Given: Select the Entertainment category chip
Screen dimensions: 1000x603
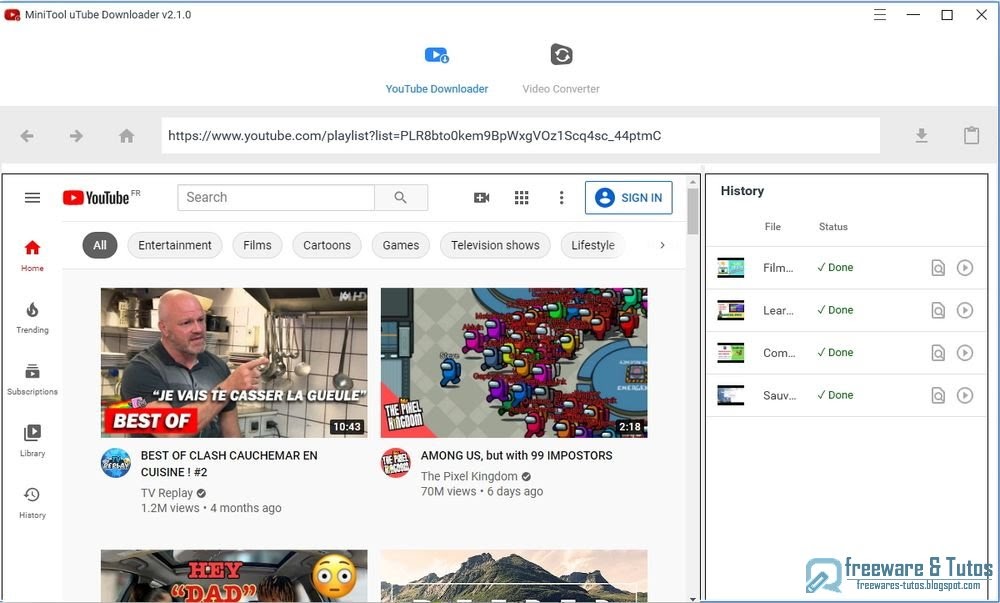Looking at the screenshot, I should coord(175,245).
